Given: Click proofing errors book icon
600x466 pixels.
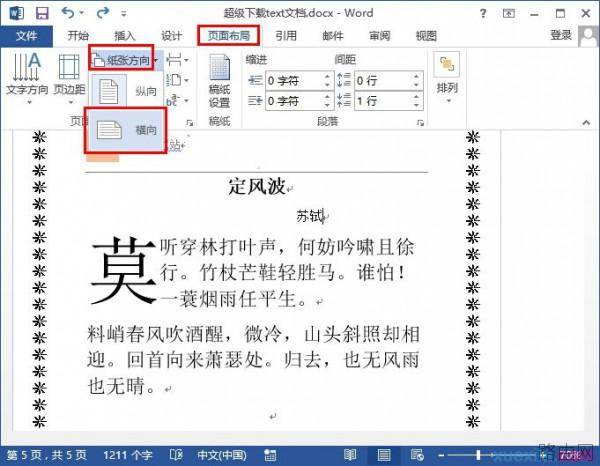Looking at the screenshot, I should [176, 455].
